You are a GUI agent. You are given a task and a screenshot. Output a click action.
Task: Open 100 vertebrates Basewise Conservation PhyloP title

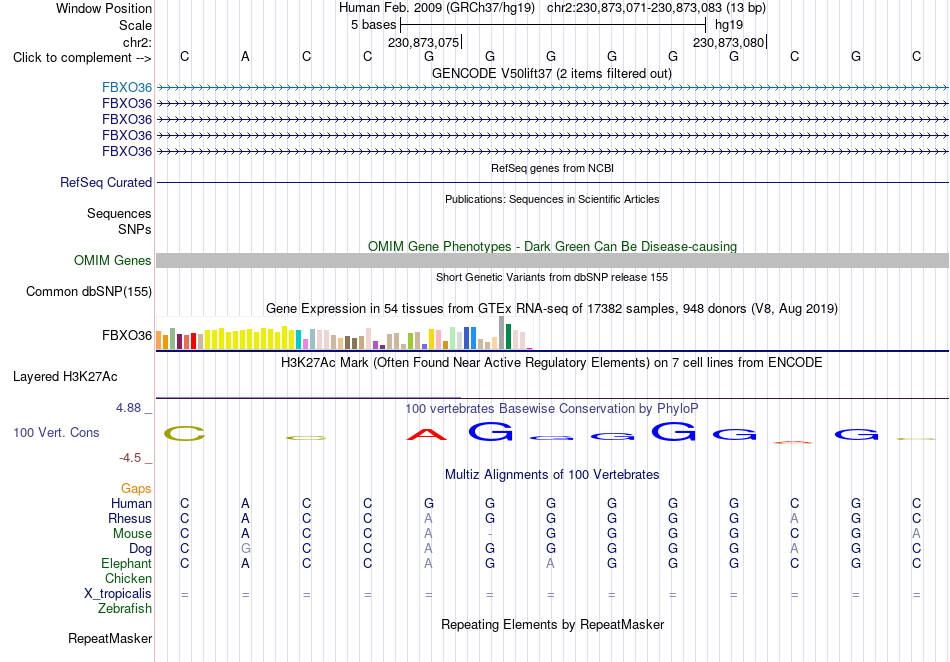(552, 409)
